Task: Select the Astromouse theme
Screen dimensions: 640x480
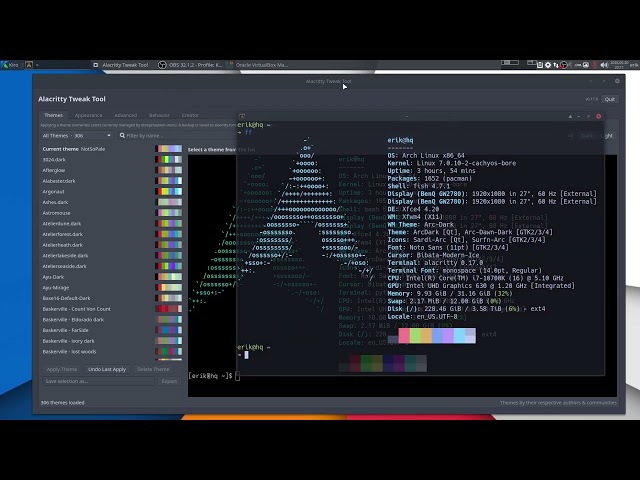Action: (56, 213)
